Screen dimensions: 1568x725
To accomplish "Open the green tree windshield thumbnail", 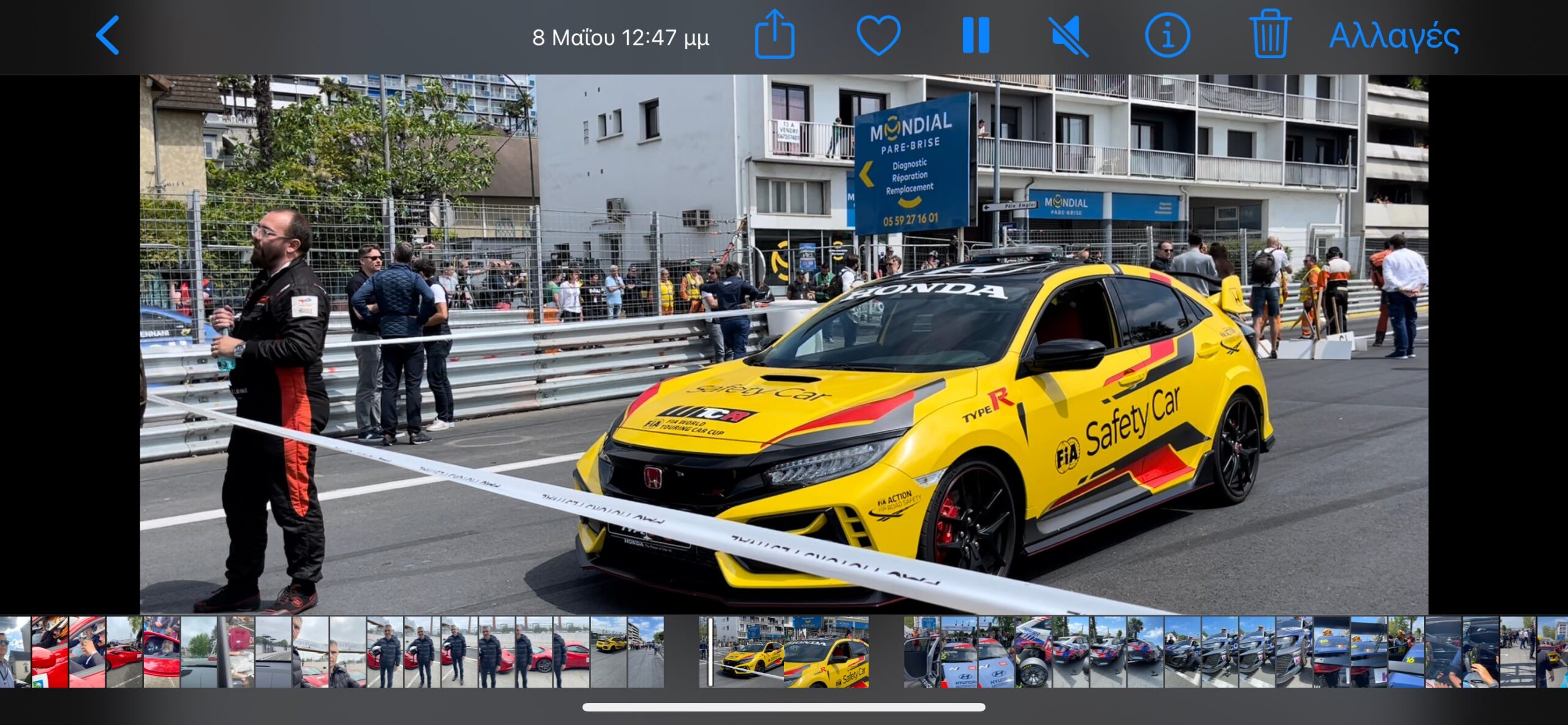I will pos(199,652).
